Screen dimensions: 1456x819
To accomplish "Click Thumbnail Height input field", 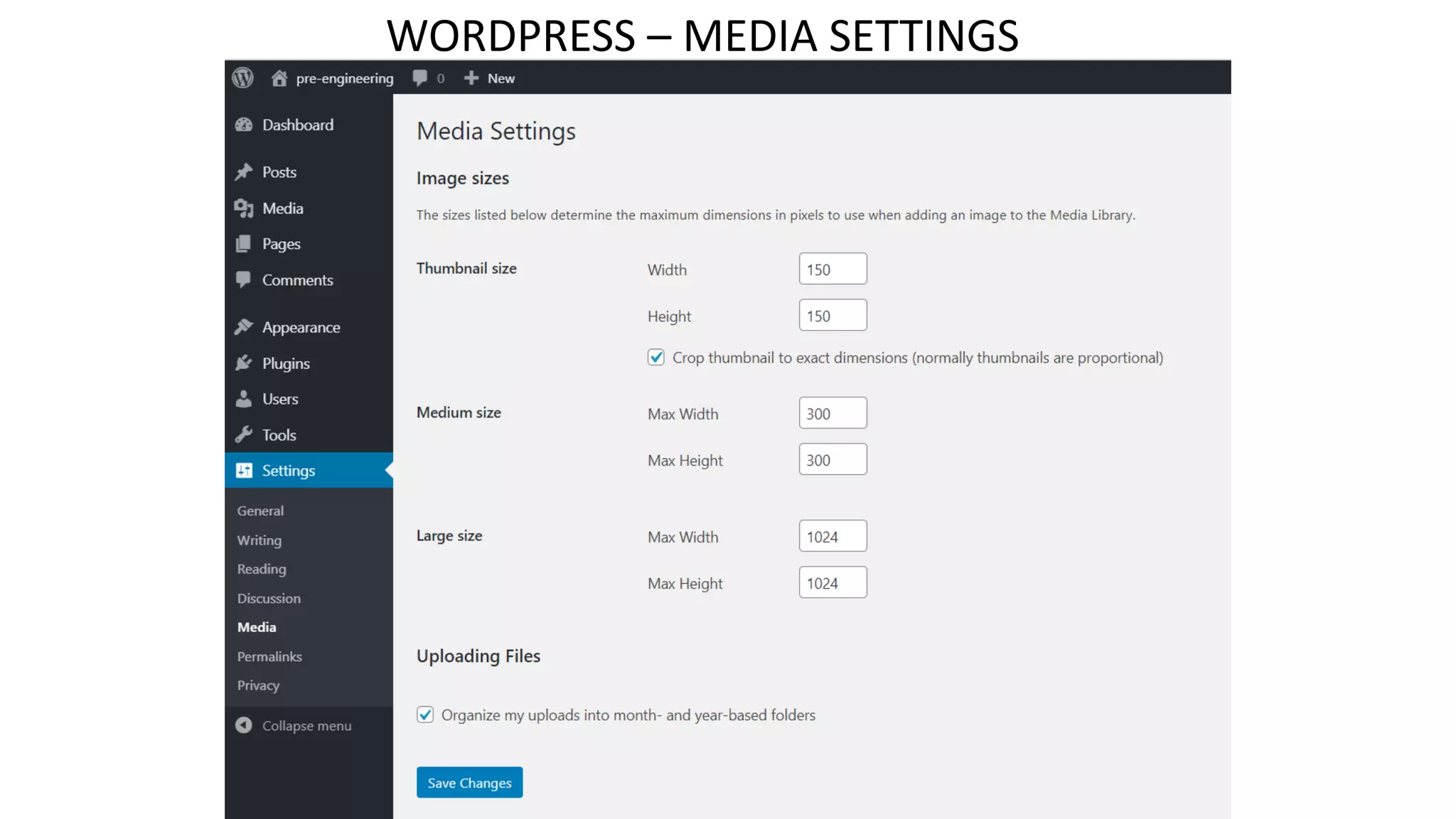I will [833, 315].
